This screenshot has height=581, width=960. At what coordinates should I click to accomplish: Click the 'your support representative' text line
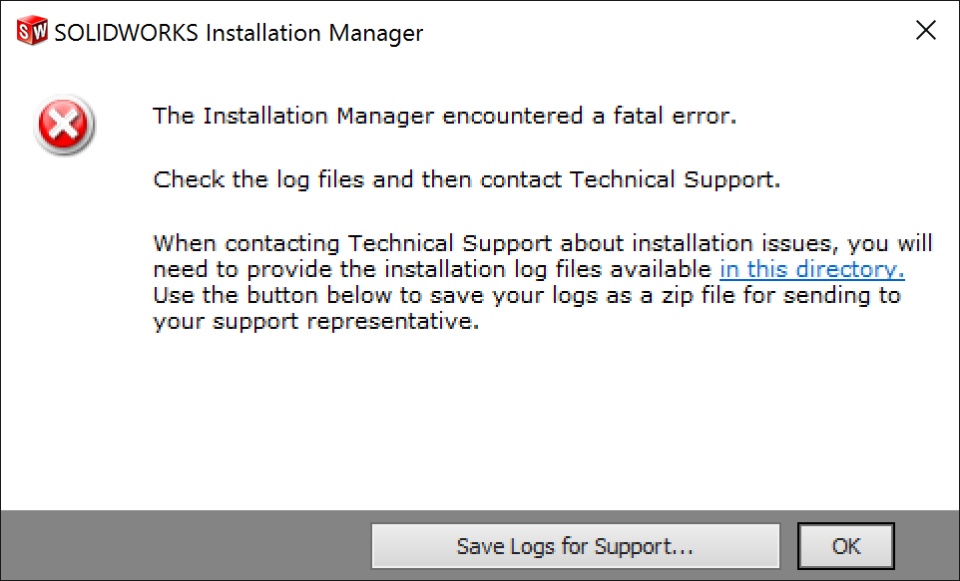click(316, 321)
